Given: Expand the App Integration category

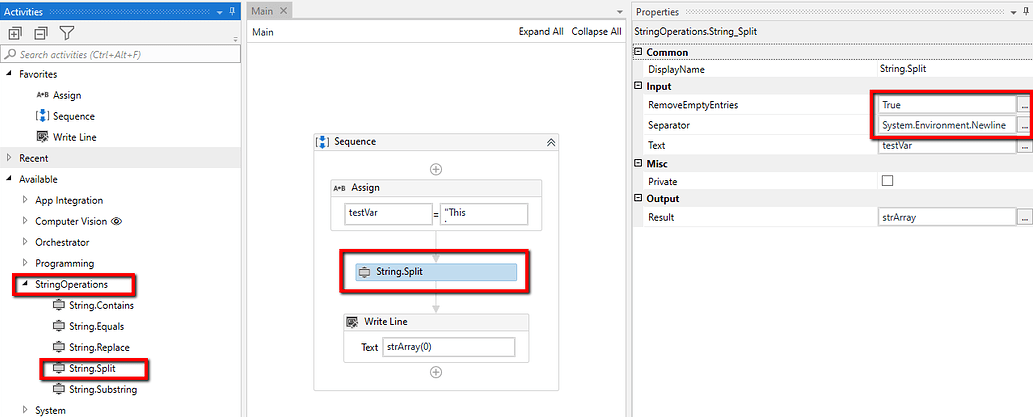Looking at the screenshot, I should pos(25,200).
